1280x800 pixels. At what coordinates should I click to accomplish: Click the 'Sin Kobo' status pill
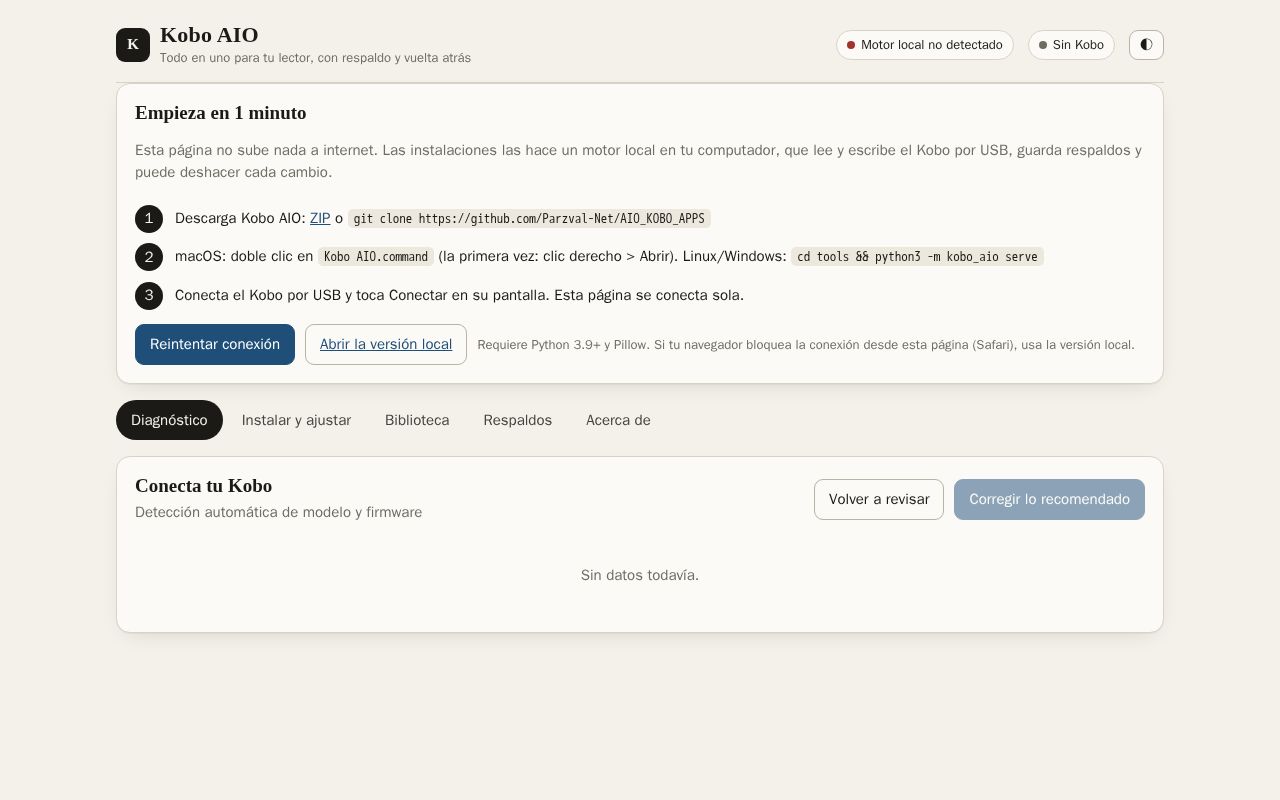coord(1071,45)
